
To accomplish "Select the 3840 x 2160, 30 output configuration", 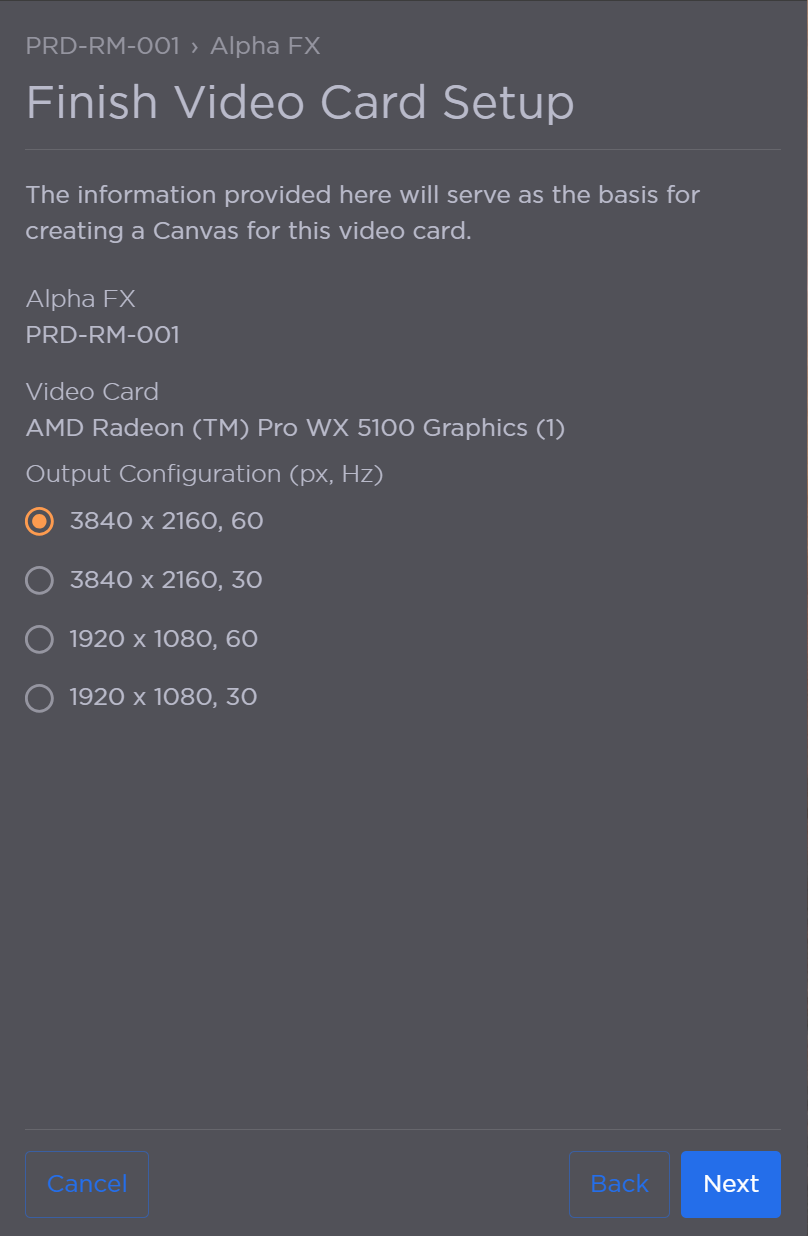I will (39, 580).
